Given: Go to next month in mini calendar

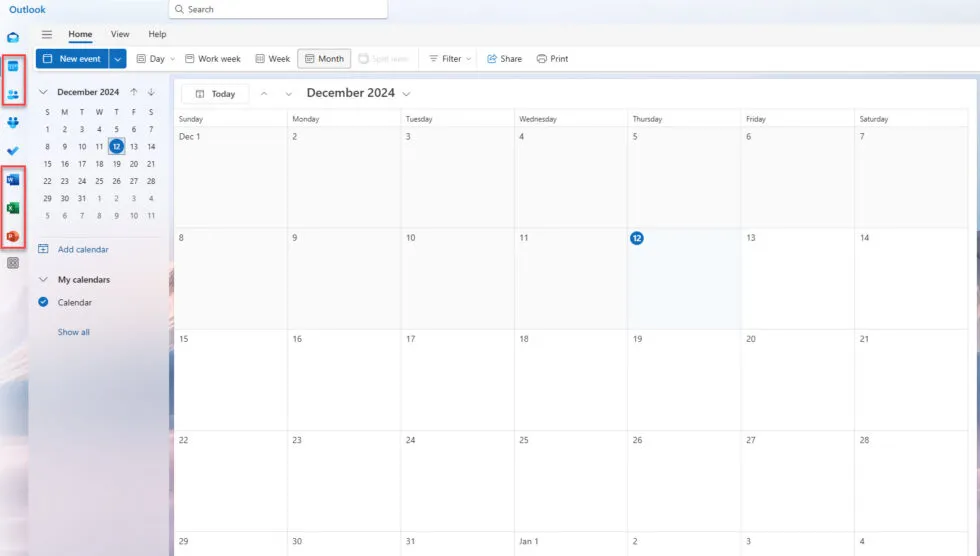Looking at the screenshot, I should coord(151,92).
